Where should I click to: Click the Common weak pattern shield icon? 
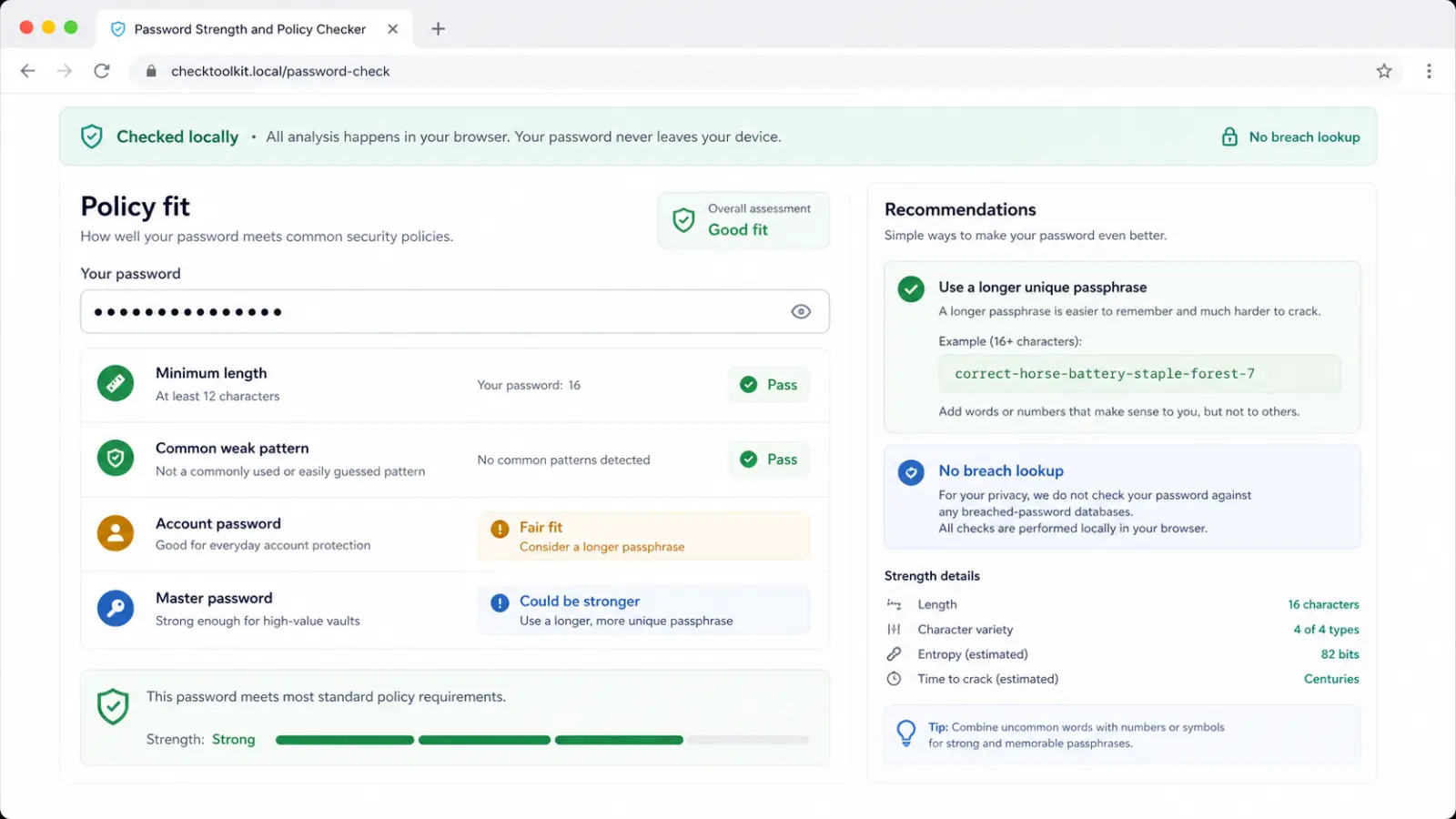point(116,459)
